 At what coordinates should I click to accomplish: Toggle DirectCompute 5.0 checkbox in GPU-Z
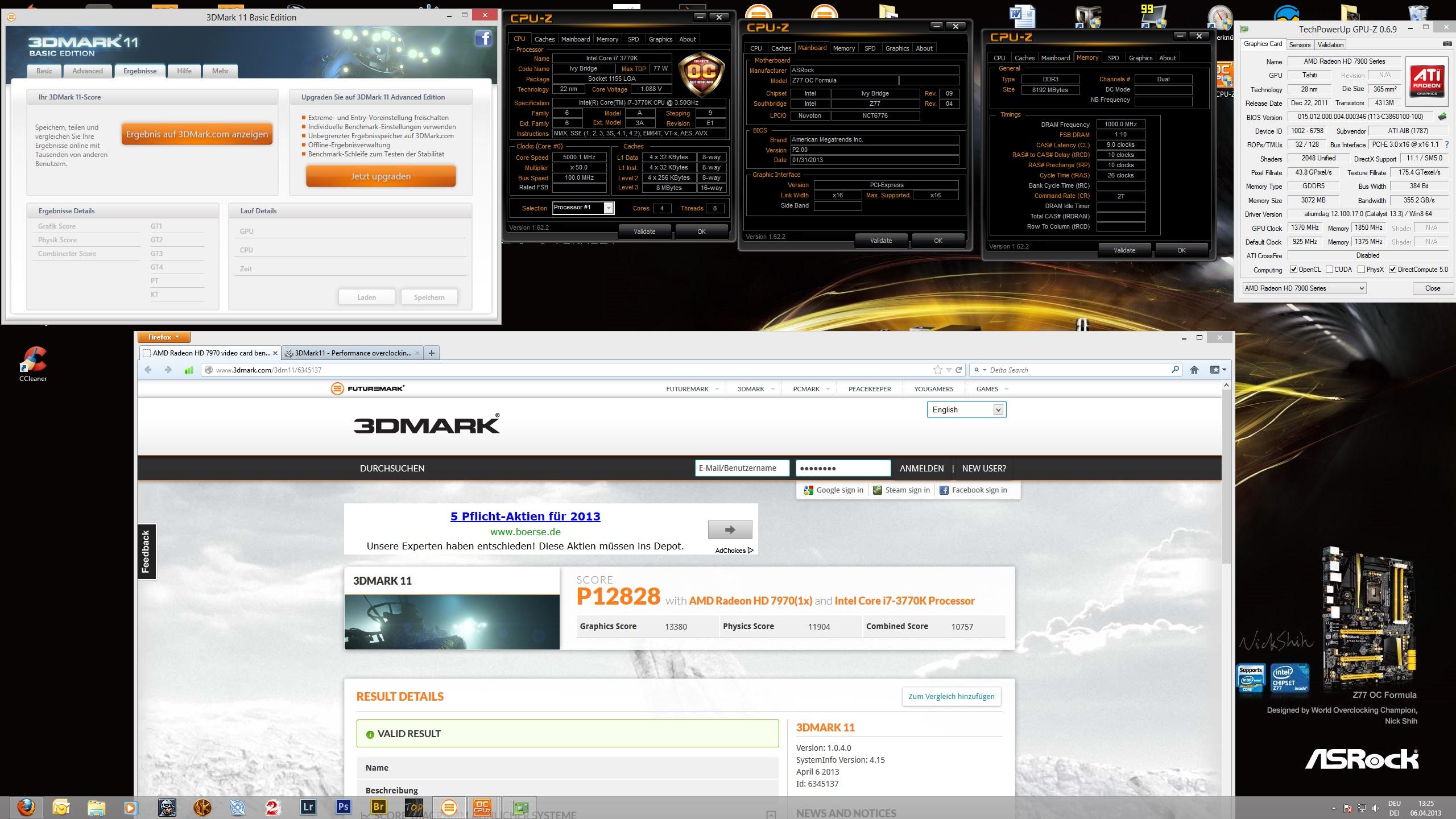tap(1393, 270)
